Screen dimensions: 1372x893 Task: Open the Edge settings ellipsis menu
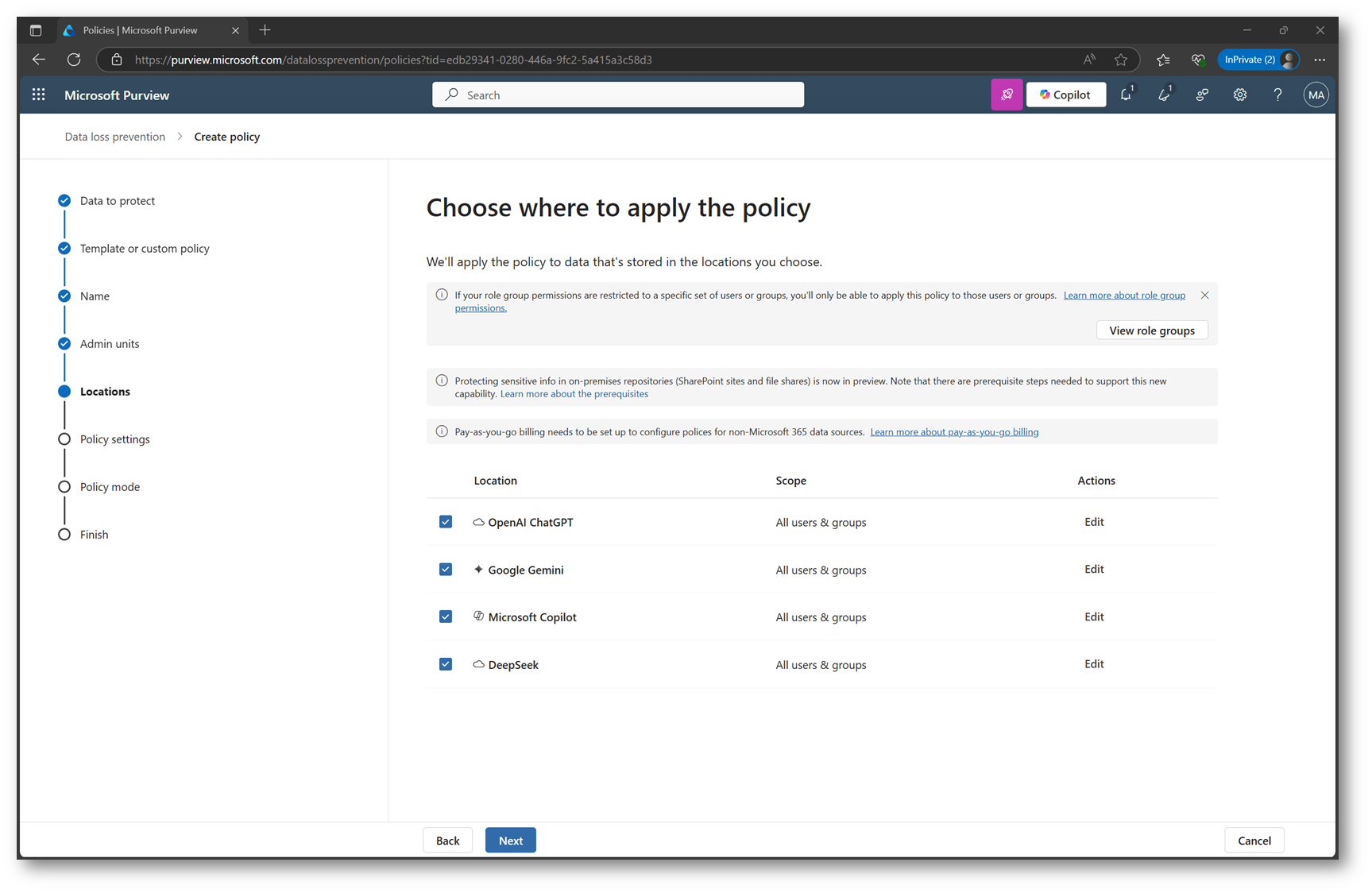tap(1320, 60)
